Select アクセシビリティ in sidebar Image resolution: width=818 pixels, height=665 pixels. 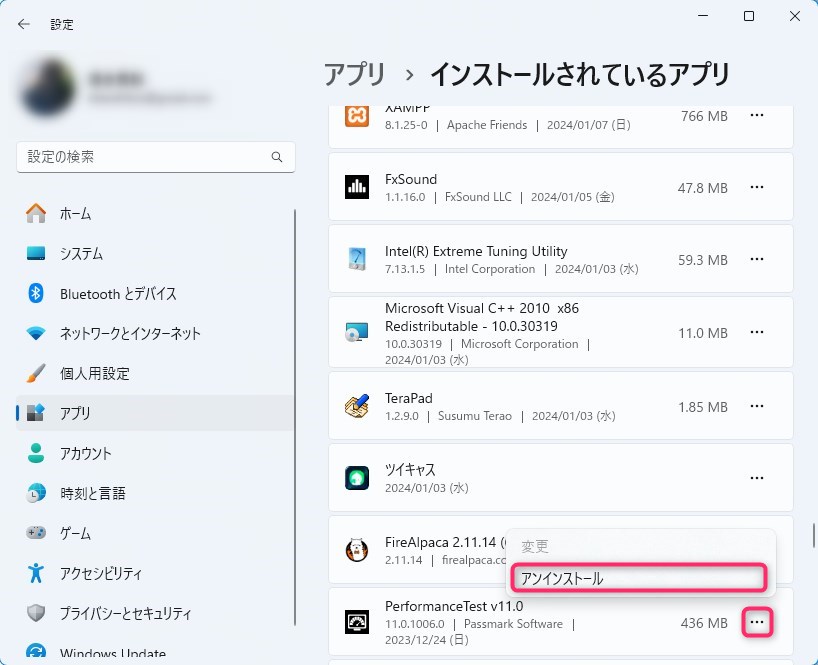(100, 573)
